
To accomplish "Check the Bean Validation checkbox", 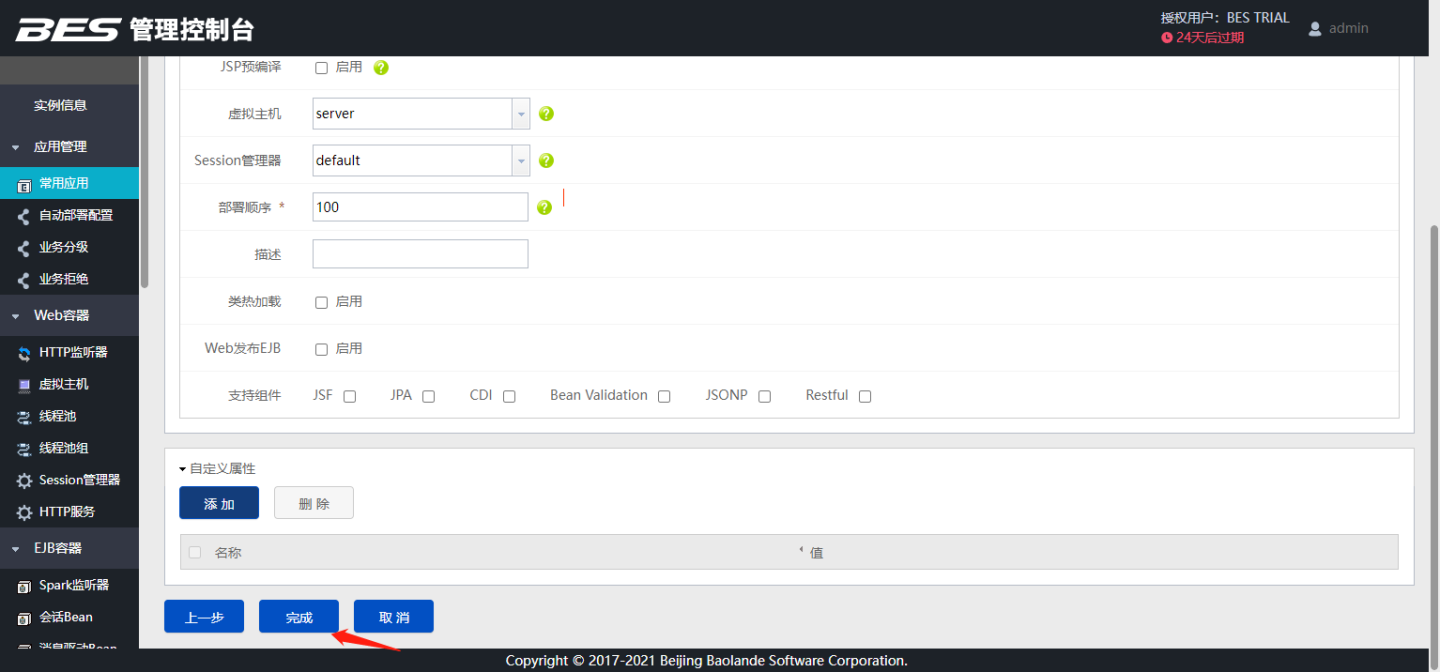I will (x=664, y=396).
